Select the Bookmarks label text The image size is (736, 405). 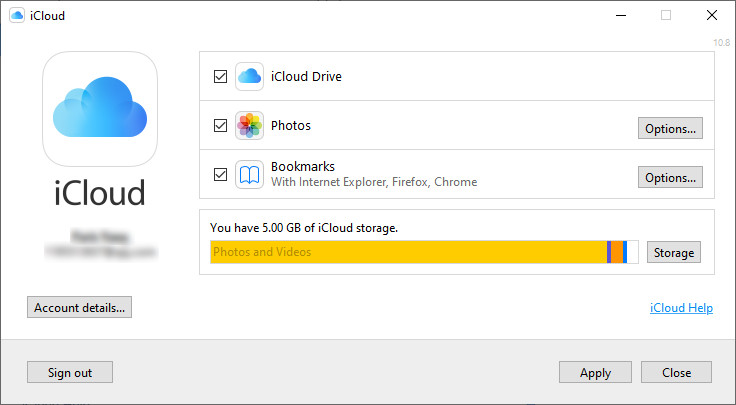point(303,167)
